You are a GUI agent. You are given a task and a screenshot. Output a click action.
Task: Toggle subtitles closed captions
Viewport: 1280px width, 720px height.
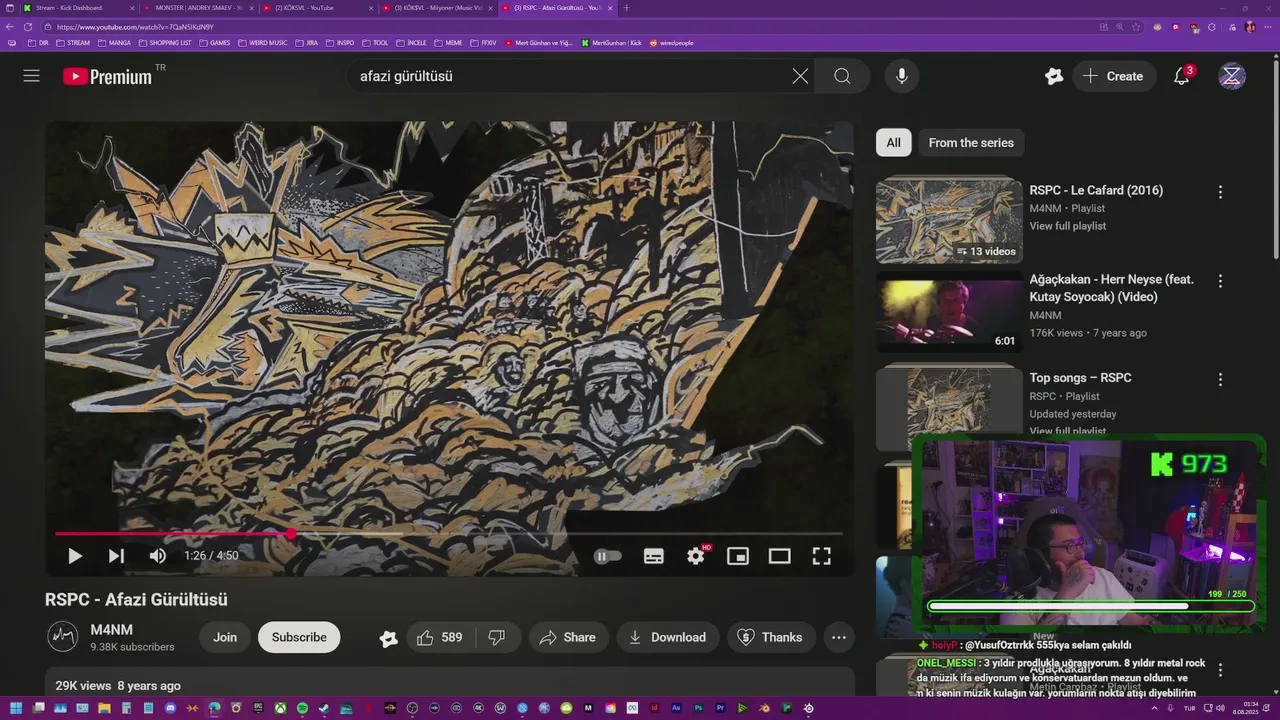654,556
